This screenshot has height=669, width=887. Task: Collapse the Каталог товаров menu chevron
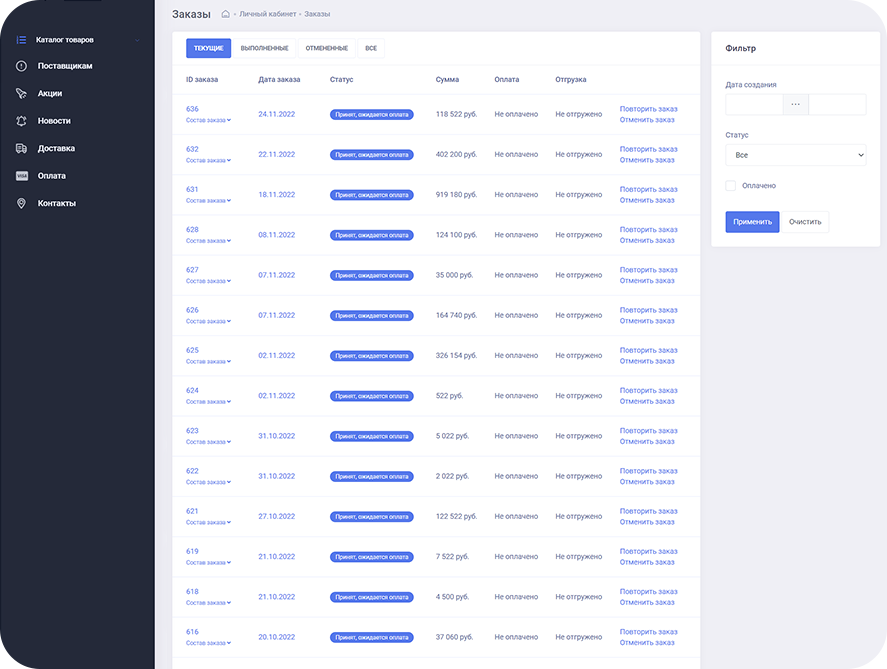pyautogui.click(x=136, y=40)
